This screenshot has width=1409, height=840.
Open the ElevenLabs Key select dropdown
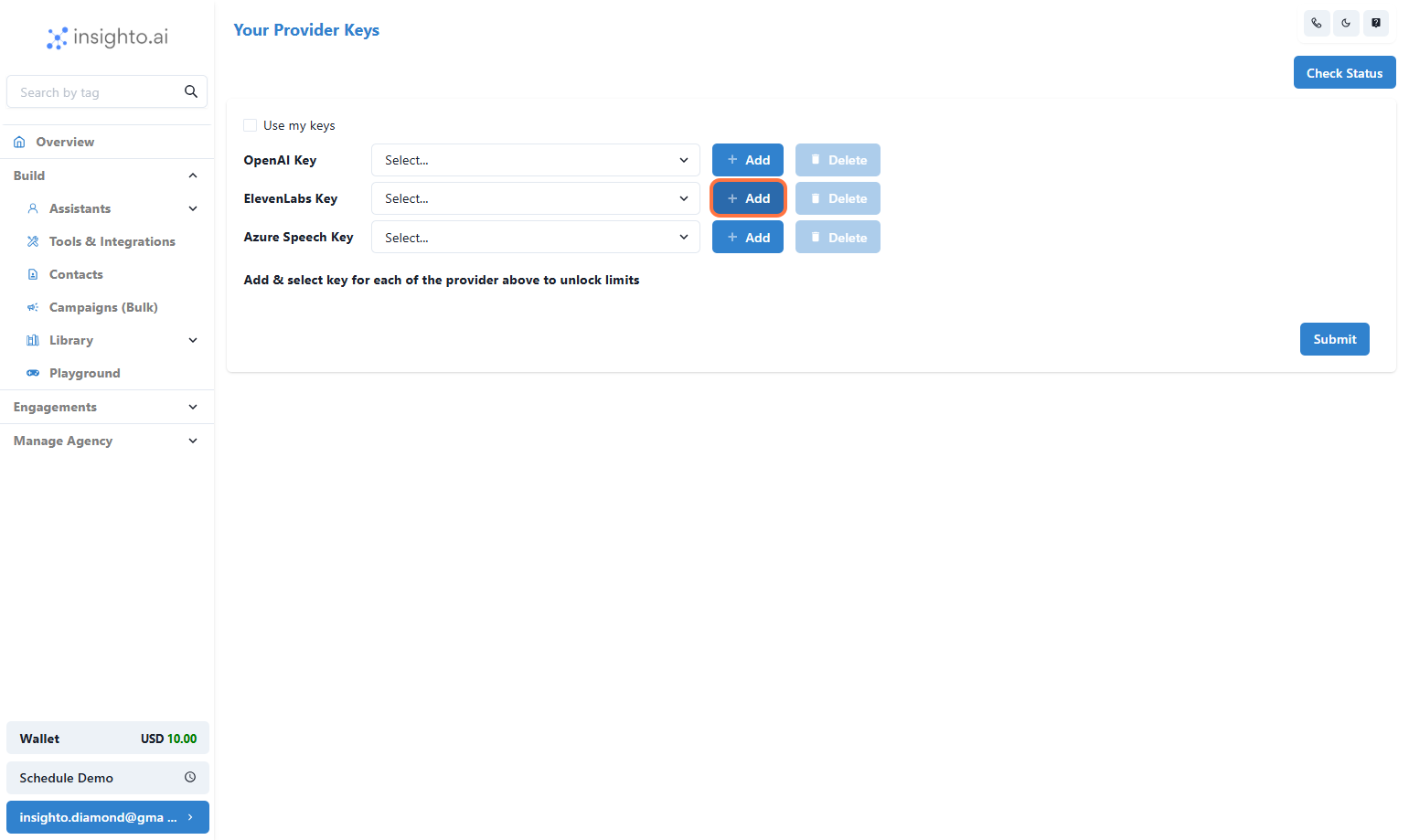coord(536,198)
